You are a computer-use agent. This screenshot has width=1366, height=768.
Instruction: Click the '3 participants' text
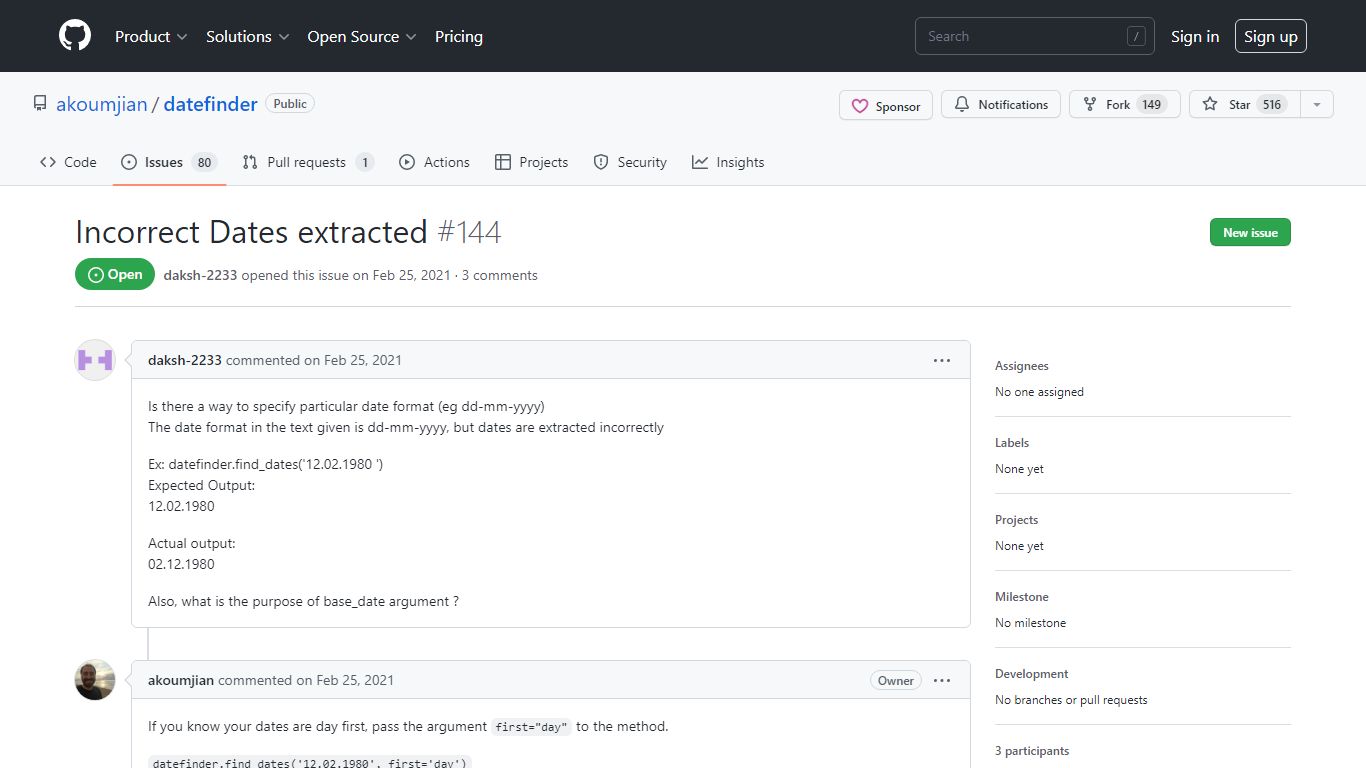click(1032, 751)
